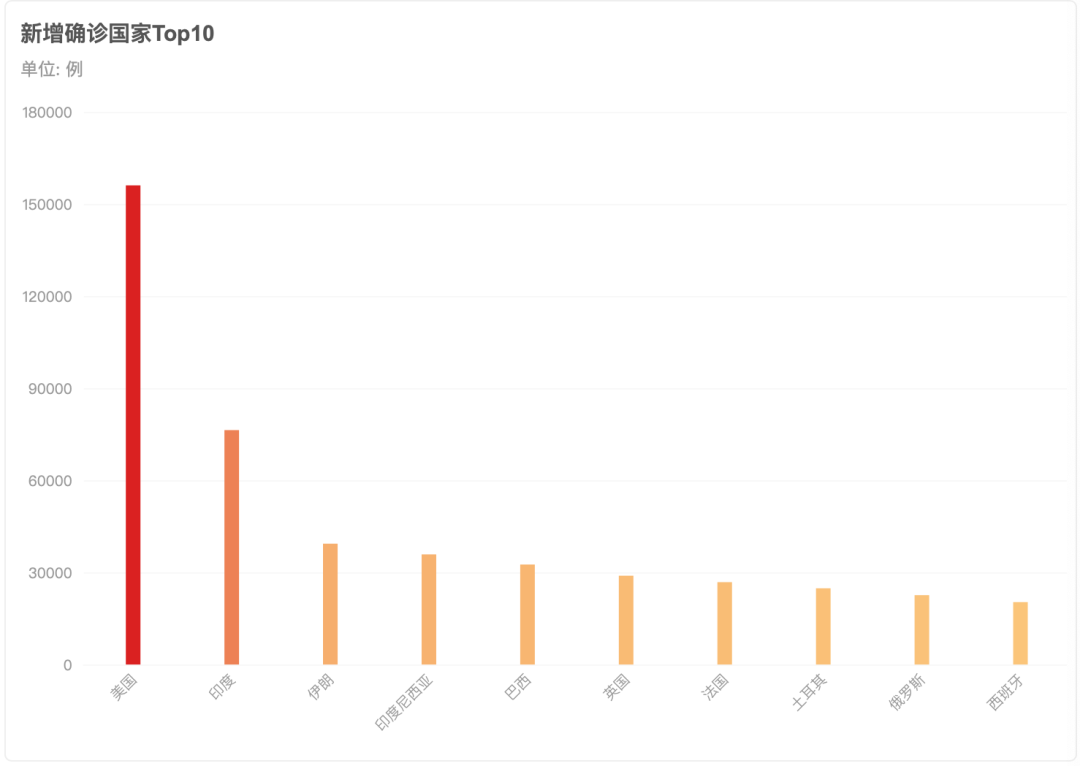Click the 单位: 例 subtitle
The height and width of the screenshot is (766, 1080).
tap(52, 69)
